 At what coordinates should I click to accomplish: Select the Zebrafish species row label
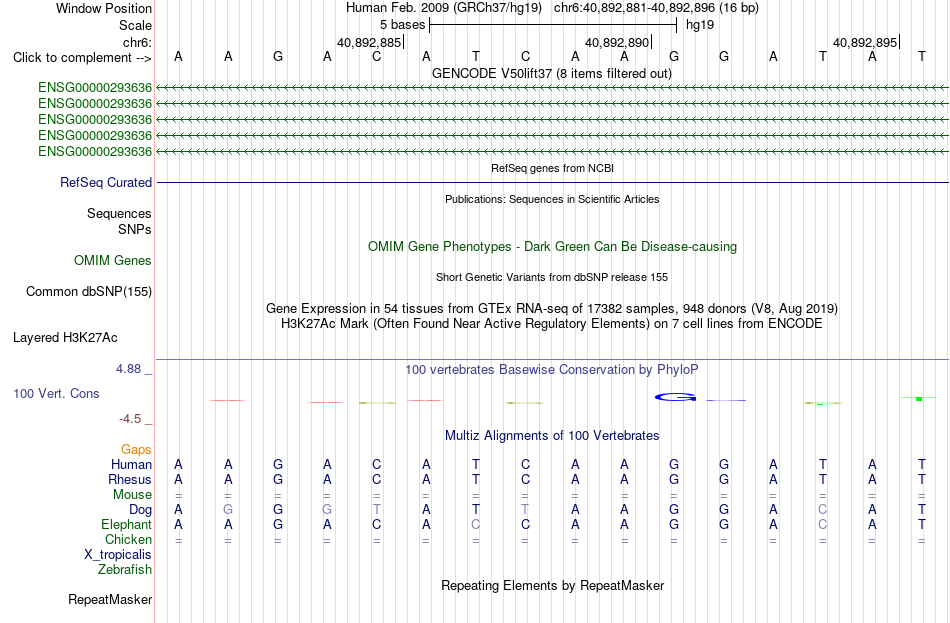125,570
